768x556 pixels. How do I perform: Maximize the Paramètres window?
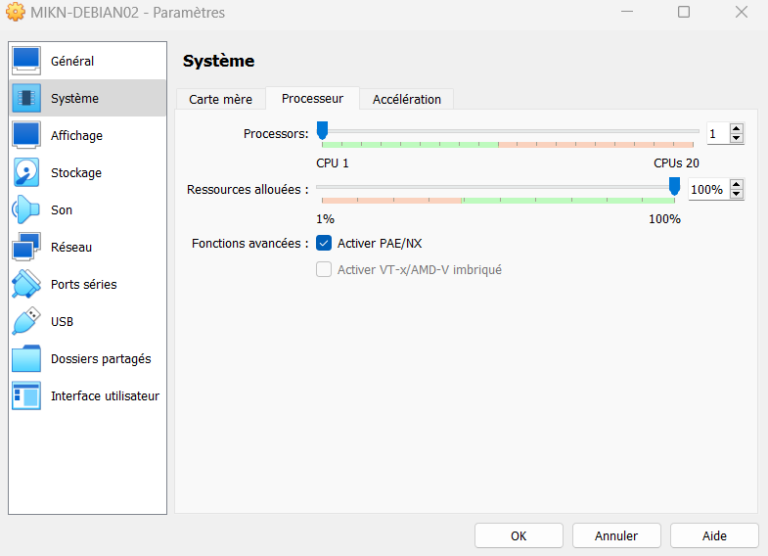684,12
